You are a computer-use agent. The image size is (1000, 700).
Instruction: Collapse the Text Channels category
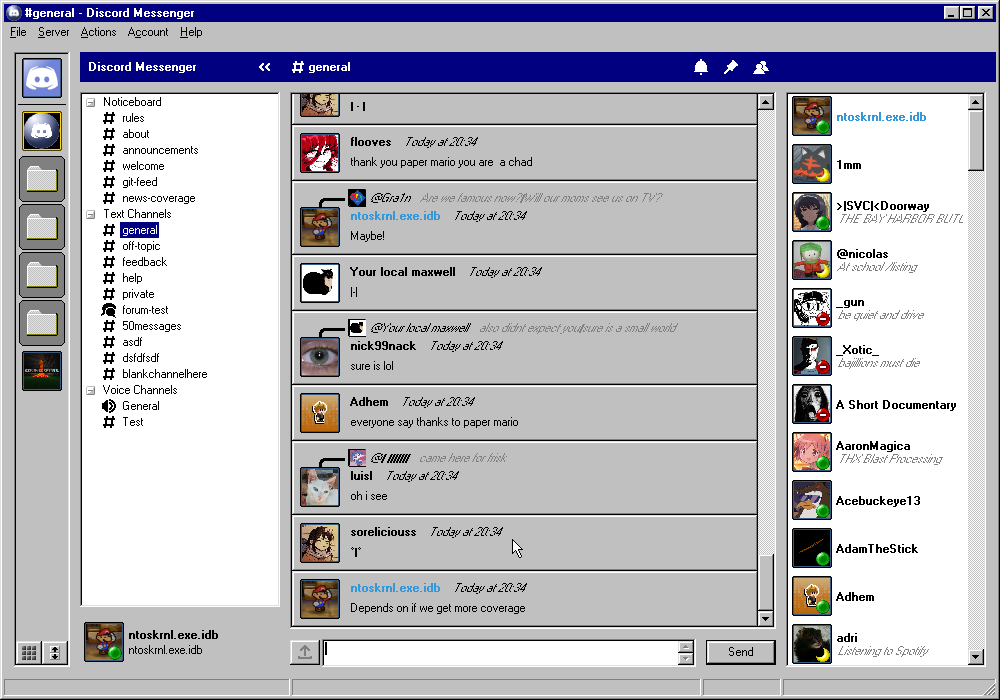click(91, 214)
